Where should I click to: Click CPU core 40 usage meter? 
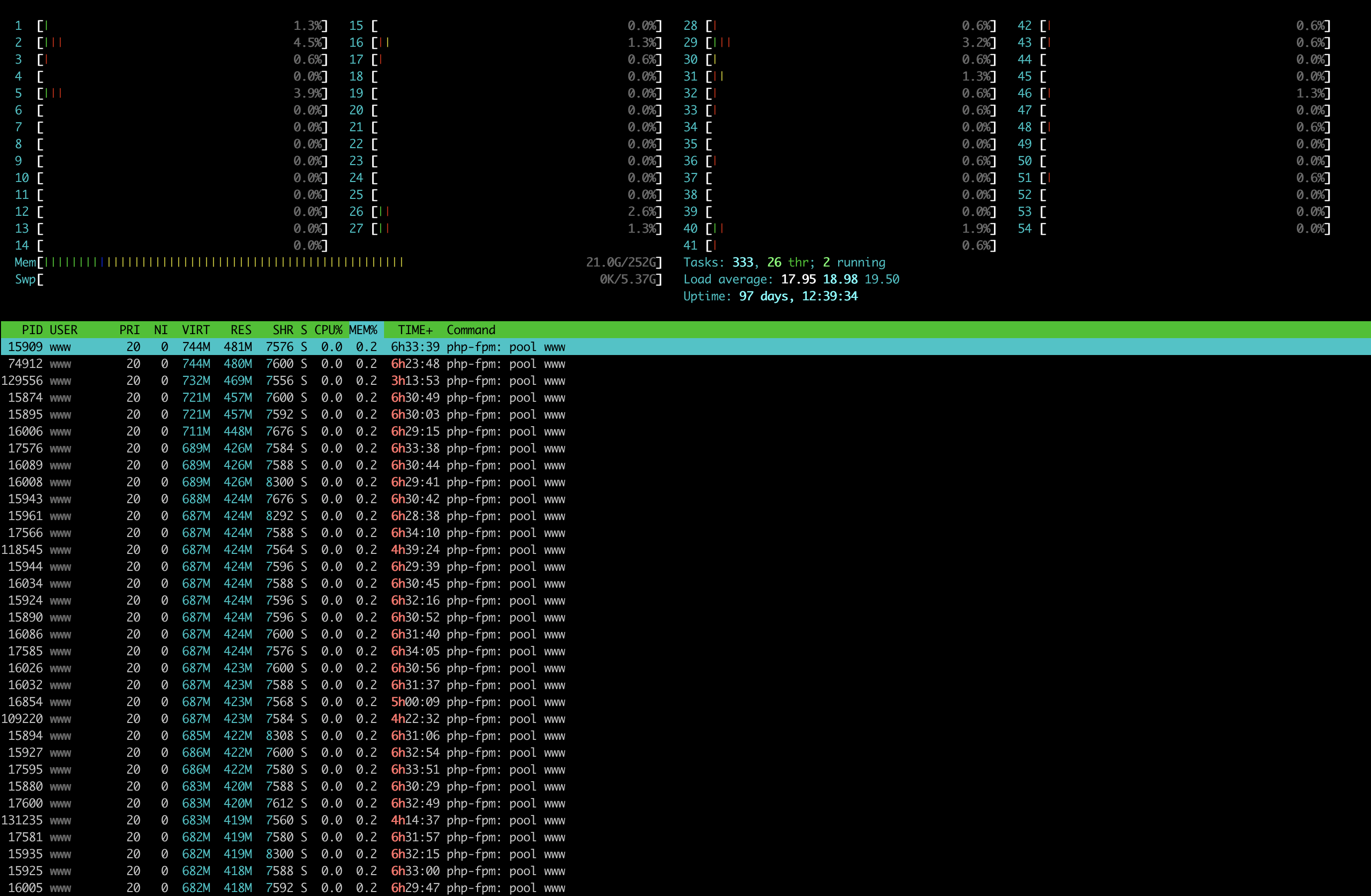pos(835,229)
